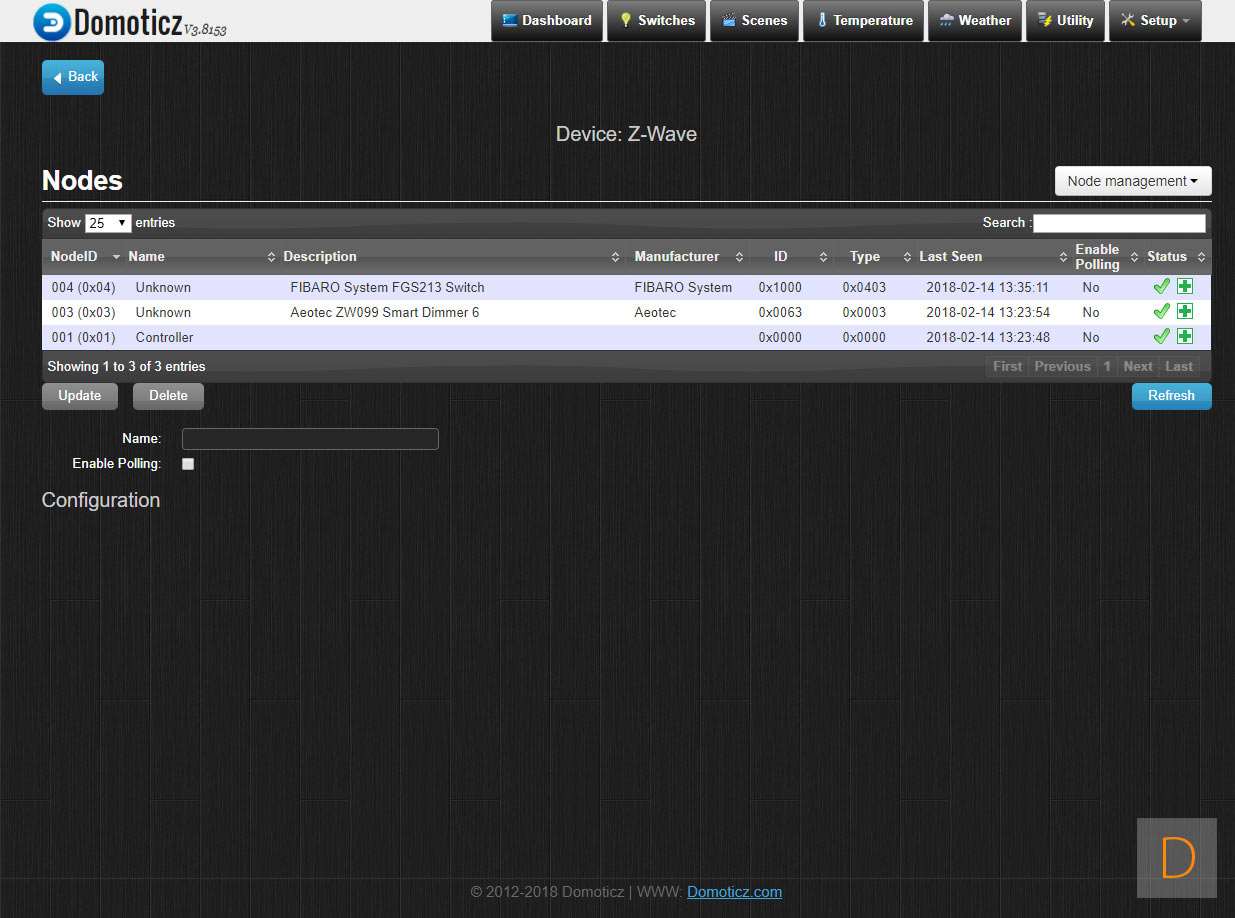Toggle the Enable Polling checkbox
Viewport: 1235px width, 918px height.
click(188, 464)
